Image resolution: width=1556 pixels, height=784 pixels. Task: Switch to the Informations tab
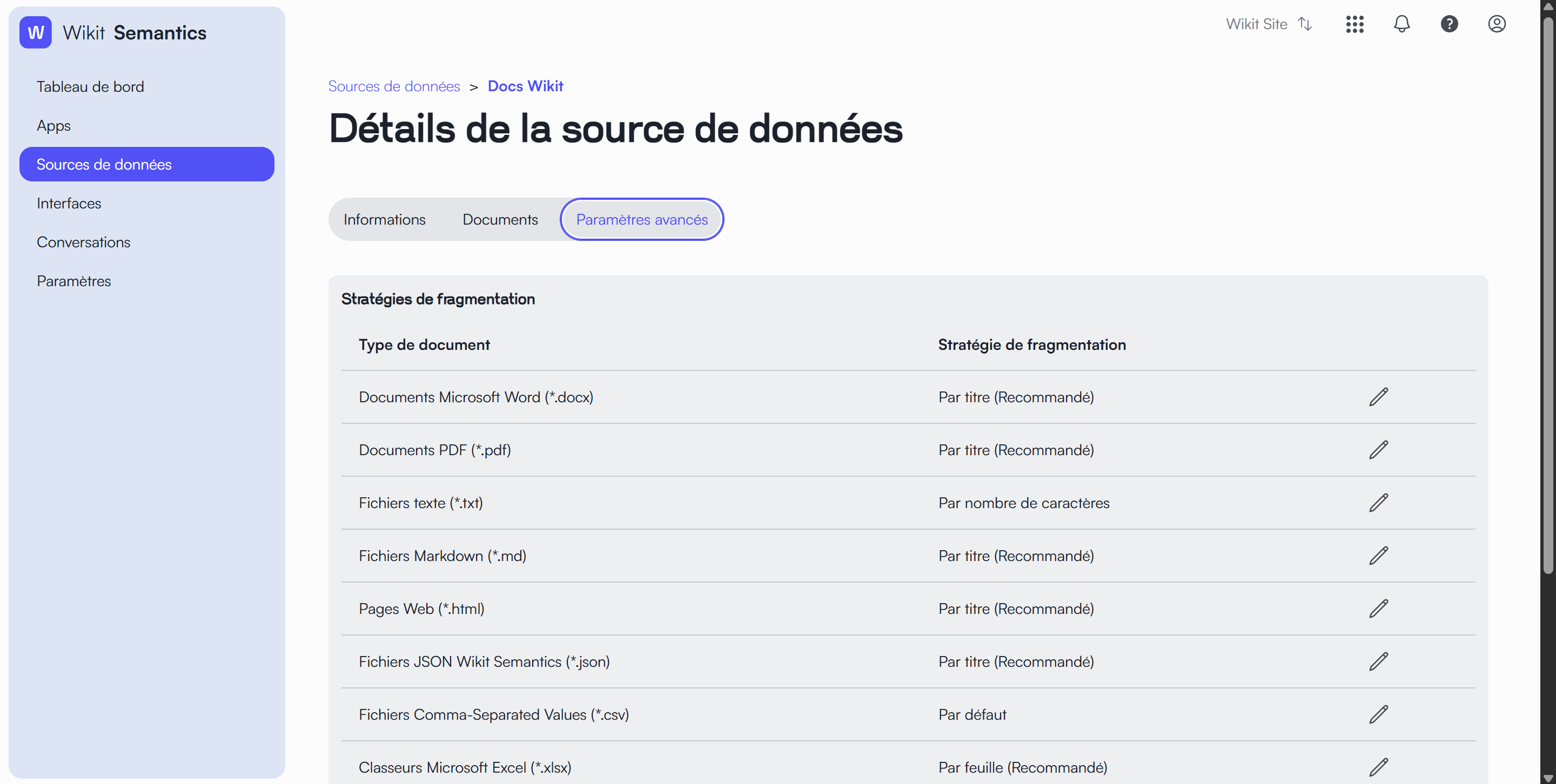coord(384,220)
